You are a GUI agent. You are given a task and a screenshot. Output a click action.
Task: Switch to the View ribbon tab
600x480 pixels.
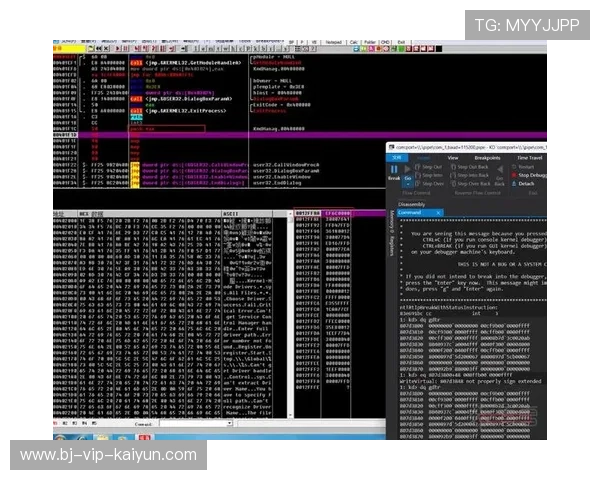coord(452,157)
